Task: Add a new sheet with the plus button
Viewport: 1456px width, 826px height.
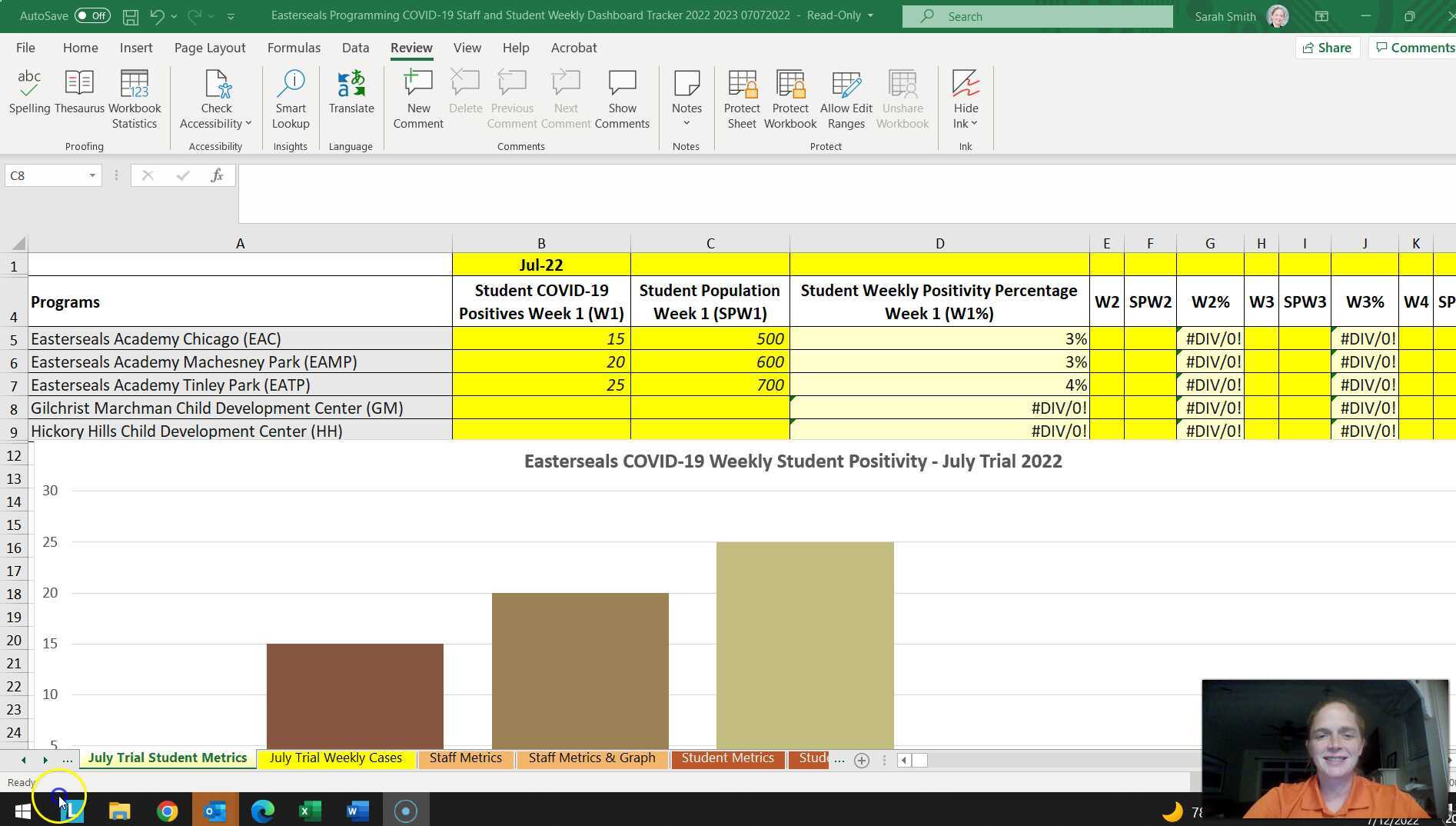Action: pos(861,760)
